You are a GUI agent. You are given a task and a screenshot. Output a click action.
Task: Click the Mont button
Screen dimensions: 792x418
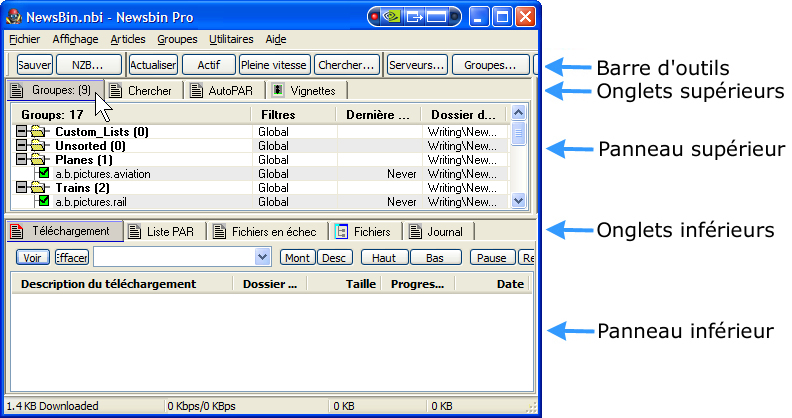click(298, 257)
